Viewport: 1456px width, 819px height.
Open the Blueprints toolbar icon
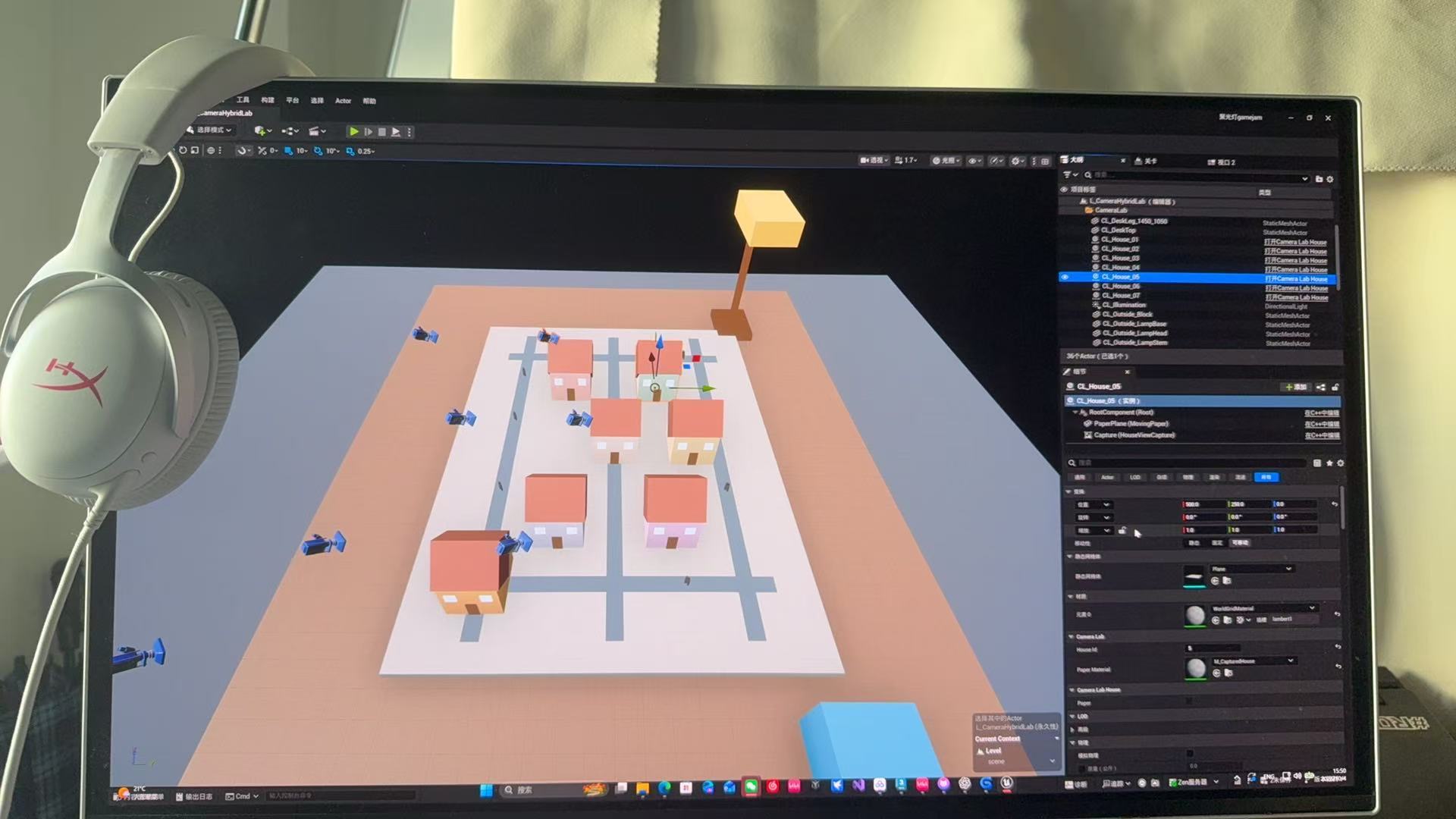(290, 130)
